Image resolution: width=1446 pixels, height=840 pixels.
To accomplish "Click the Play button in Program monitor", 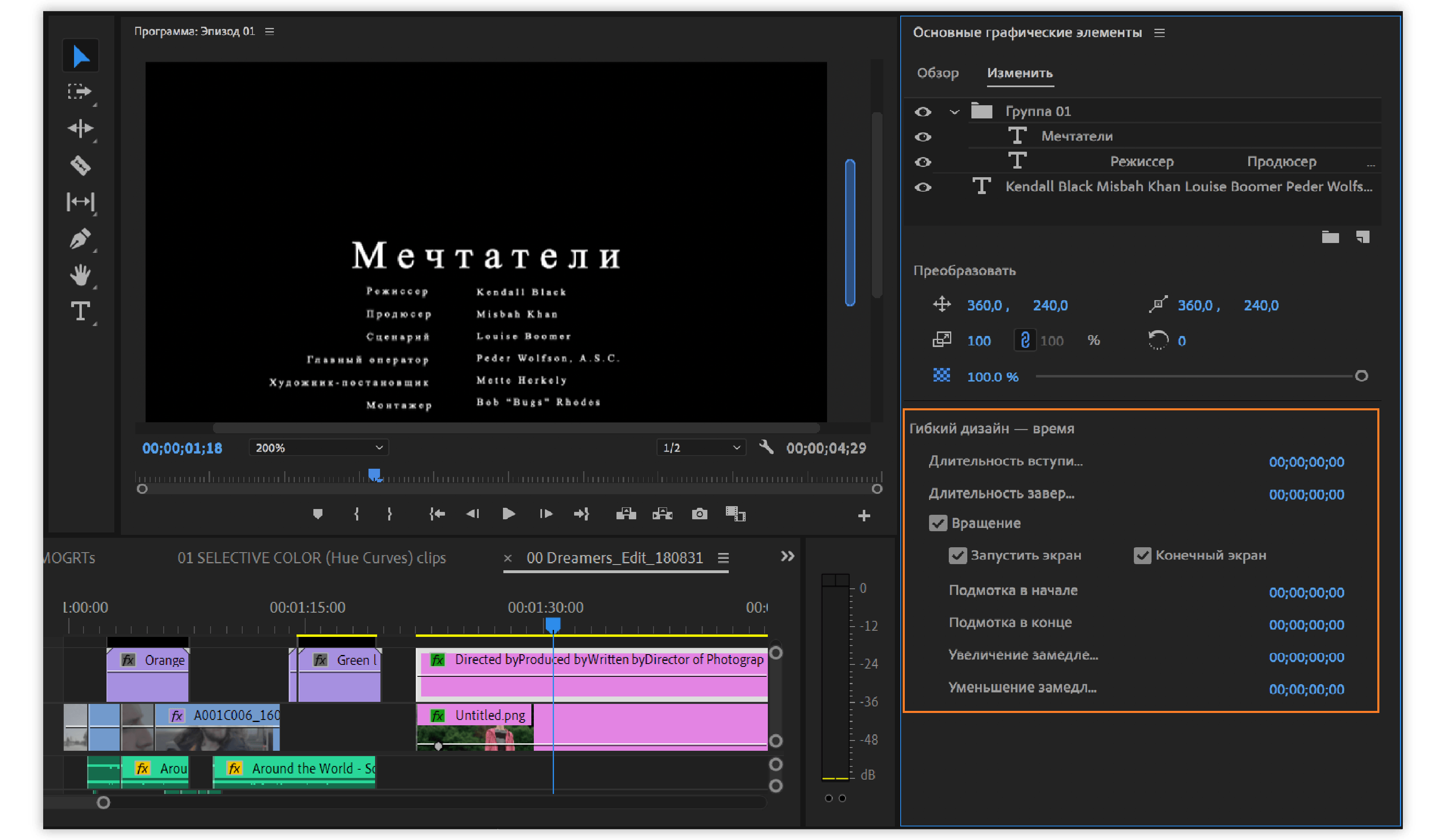I will click(508, 514).
